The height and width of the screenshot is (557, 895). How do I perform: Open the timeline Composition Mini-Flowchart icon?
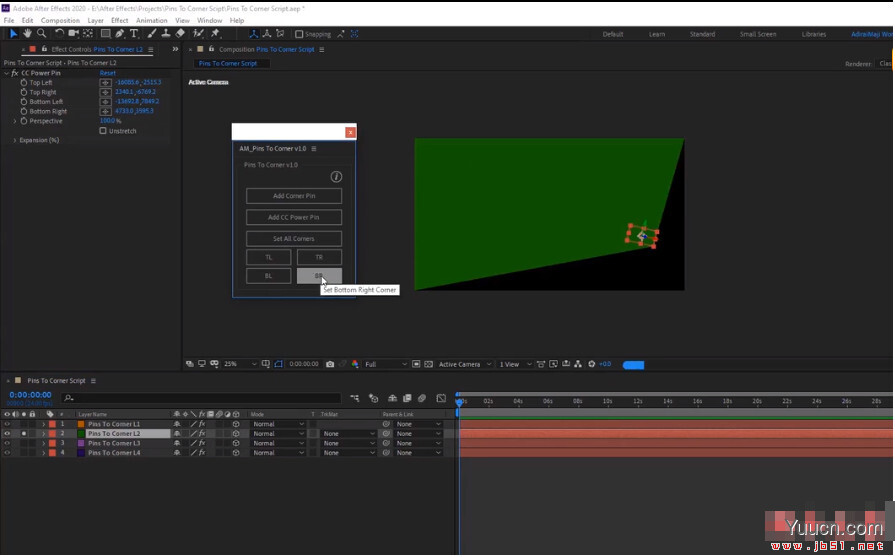point(354,398)
